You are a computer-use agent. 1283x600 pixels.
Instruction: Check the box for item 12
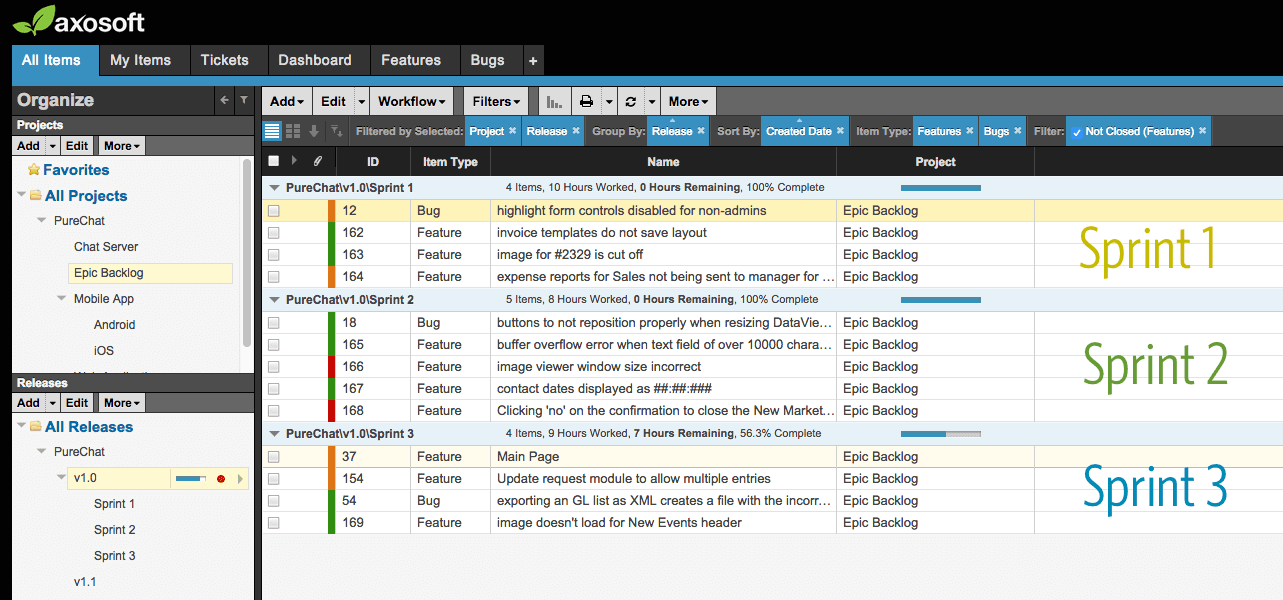tap(274, 211)
